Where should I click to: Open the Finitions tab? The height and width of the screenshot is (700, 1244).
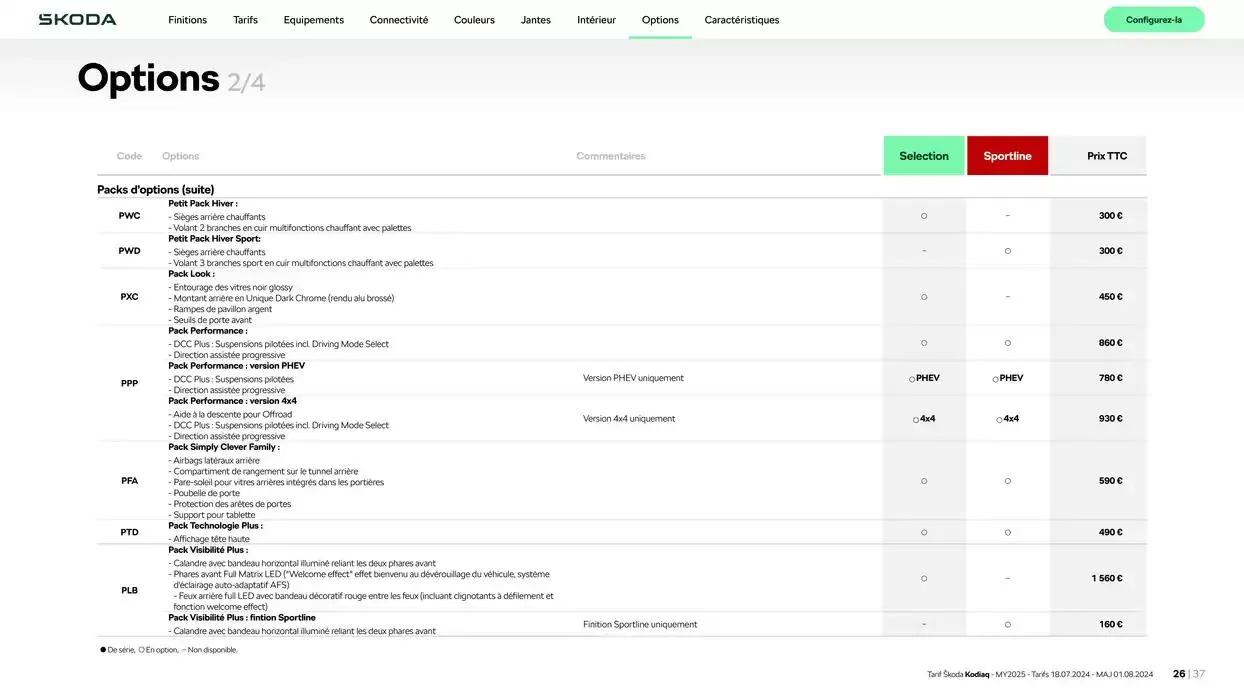(187, 20)
